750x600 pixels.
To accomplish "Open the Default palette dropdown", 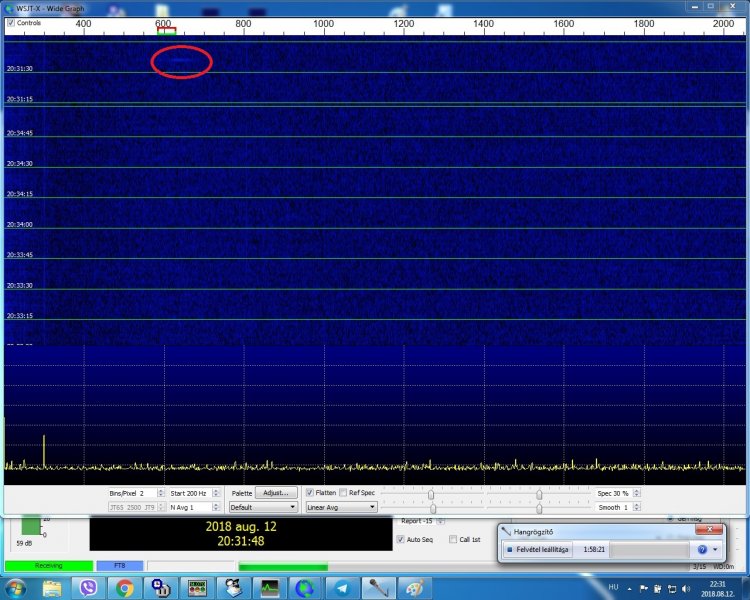I will point(262,507).
